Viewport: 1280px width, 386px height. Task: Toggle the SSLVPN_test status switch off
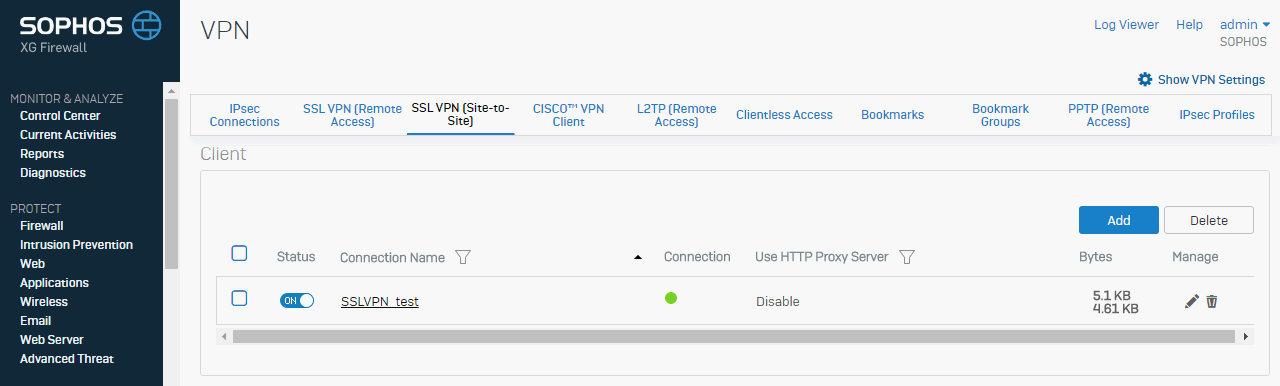tap(297, 300)
